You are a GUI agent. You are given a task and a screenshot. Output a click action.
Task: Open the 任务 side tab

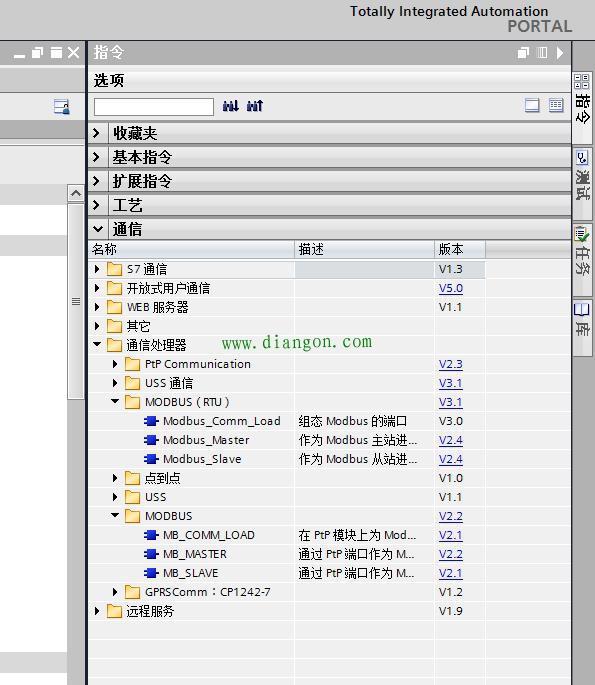click(x=583, y=258)
